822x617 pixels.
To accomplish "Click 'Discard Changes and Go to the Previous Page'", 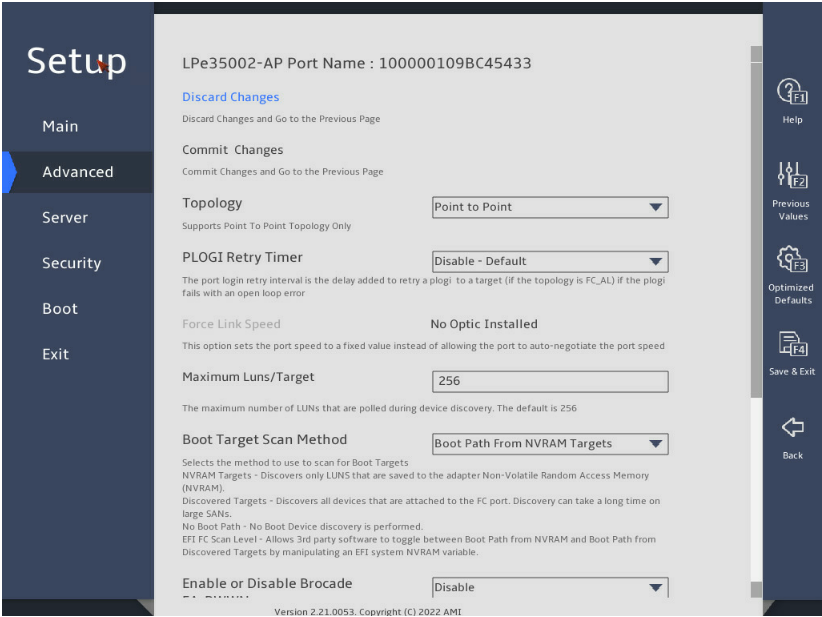I will pos(281,119).
